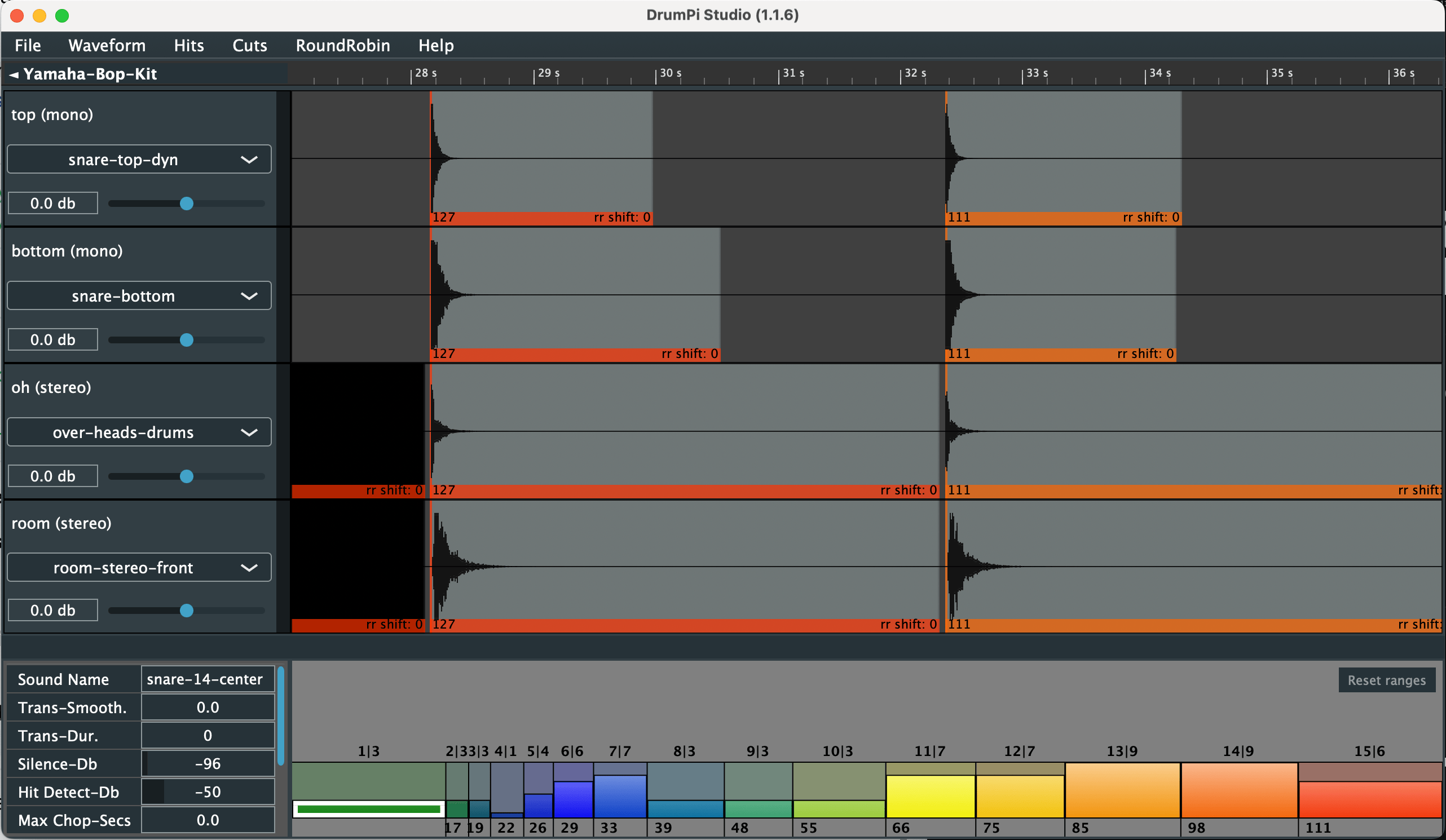Viewport: 1446px width, 840px height.
Task: Select the 7|7 blue velocity range block
Action: 620,790
